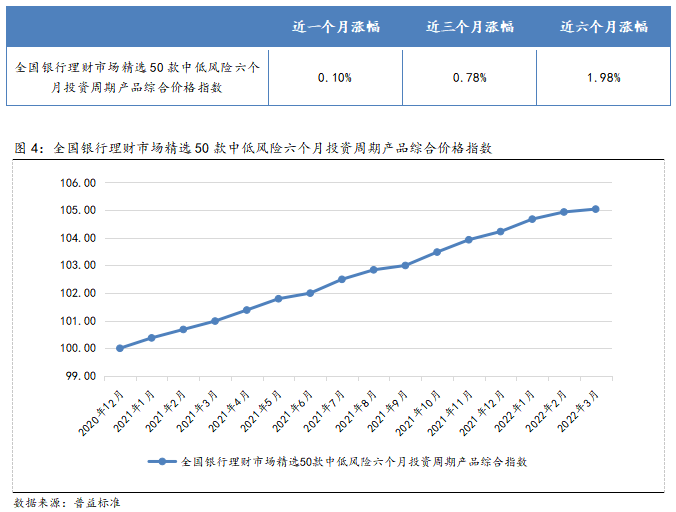
Task: Click the table row label for the 50款 index
Action: (138, 77)
